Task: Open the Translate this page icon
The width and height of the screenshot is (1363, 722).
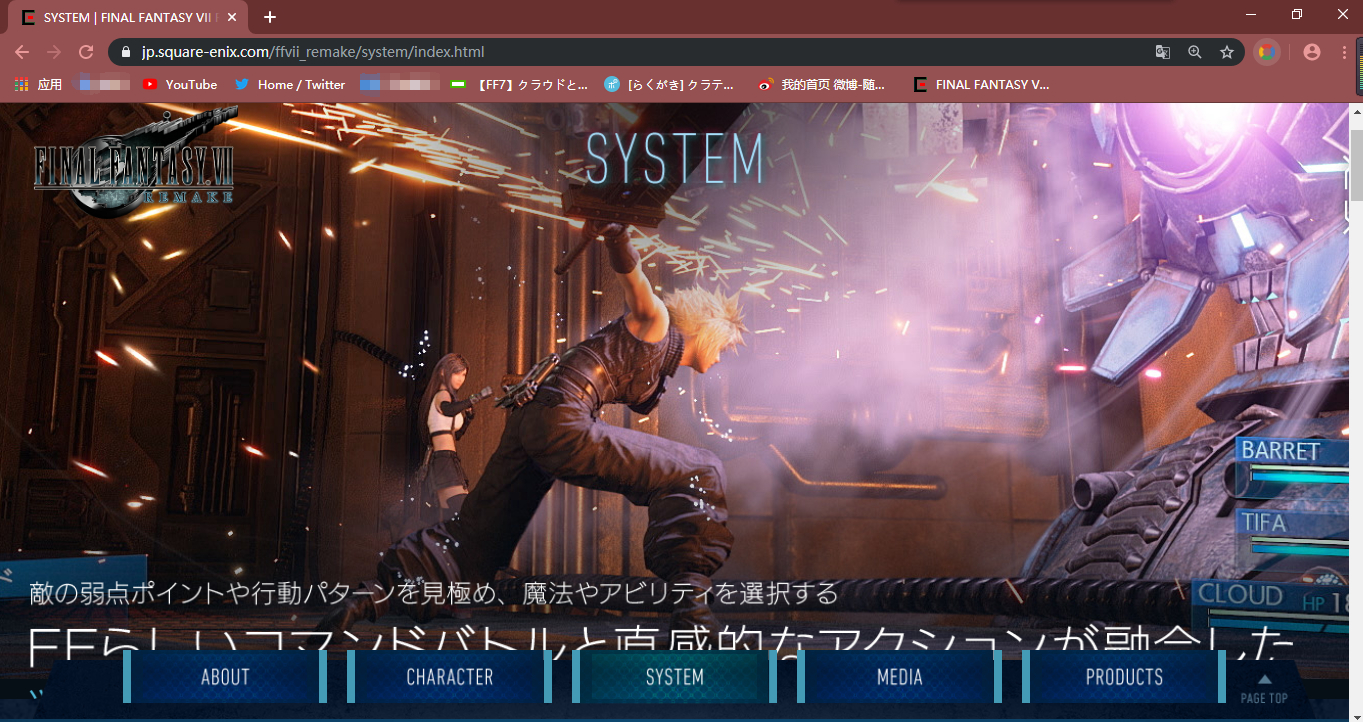Action: pos(1163,52)
